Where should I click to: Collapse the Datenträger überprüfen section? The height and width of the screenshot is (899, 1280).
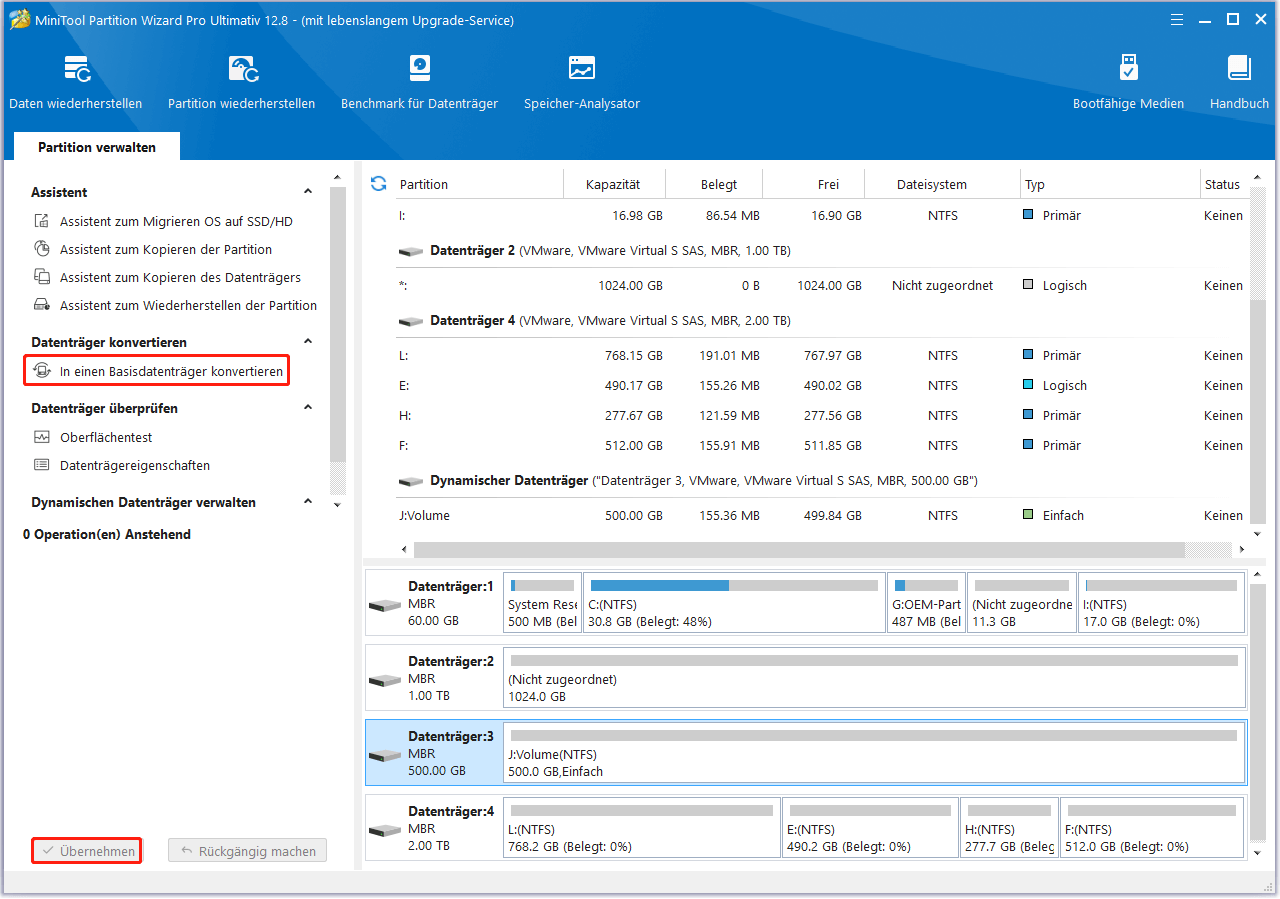[308, 408]
